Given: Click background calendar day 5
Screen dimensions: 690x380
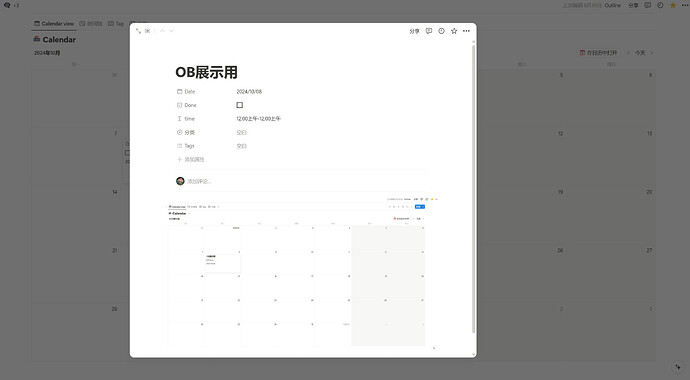Looking at the screenshot, I should pyautogui.click(x=561, y=75).
